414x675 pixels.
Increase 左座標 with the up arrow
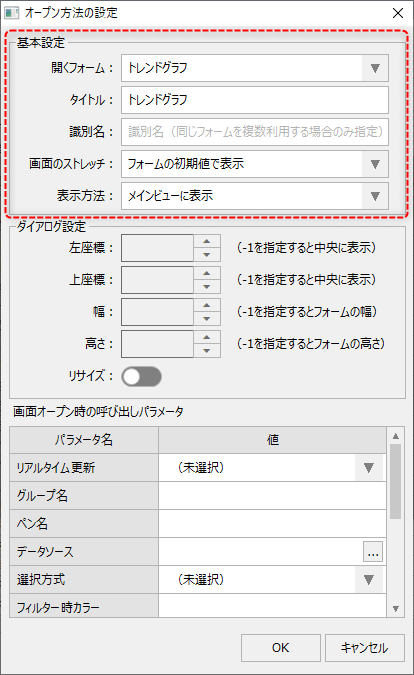pos(207,241)
